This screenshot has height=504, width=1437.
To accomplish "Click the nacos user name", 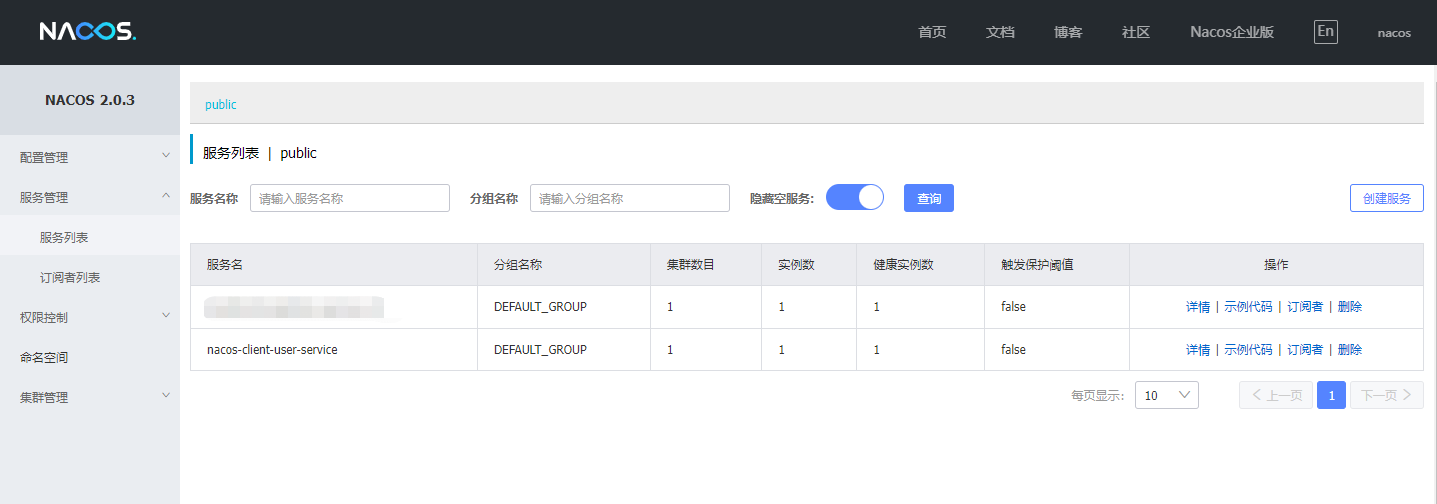I will pyautogui.click(x=1394, y=32).
